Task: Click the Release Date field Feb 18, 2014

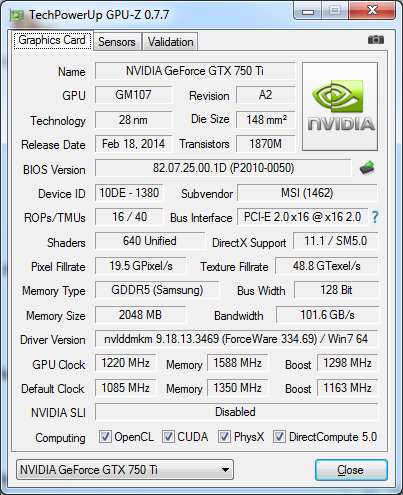Action: click(134, 144)
